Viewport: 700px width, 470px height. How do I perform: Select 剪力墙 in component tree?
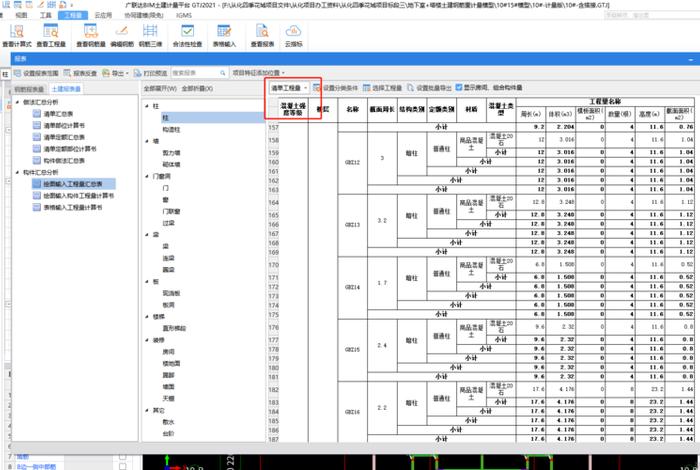(x=171, y=153)
